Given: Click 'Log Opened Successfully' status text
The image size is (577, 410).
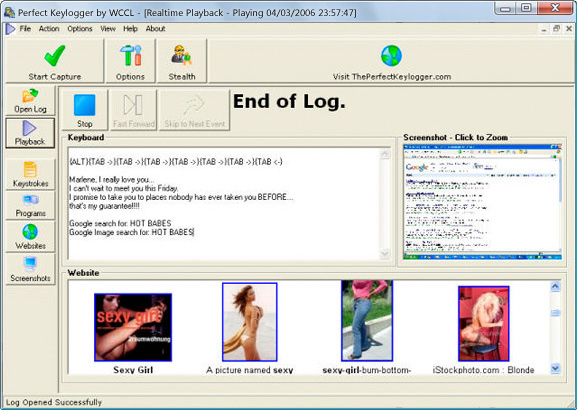Looking at the screenshot, I should tap(54, 402).
